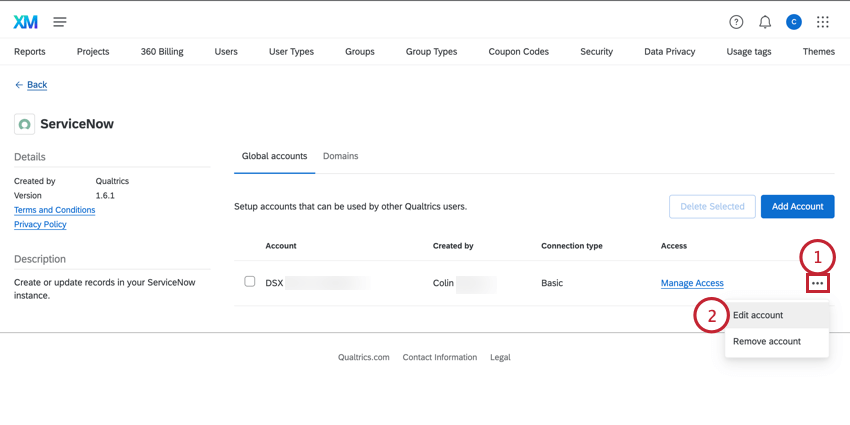Open the 360 Billing tab
The width and height of the screenshot is (850, 425).
point(162,51)
